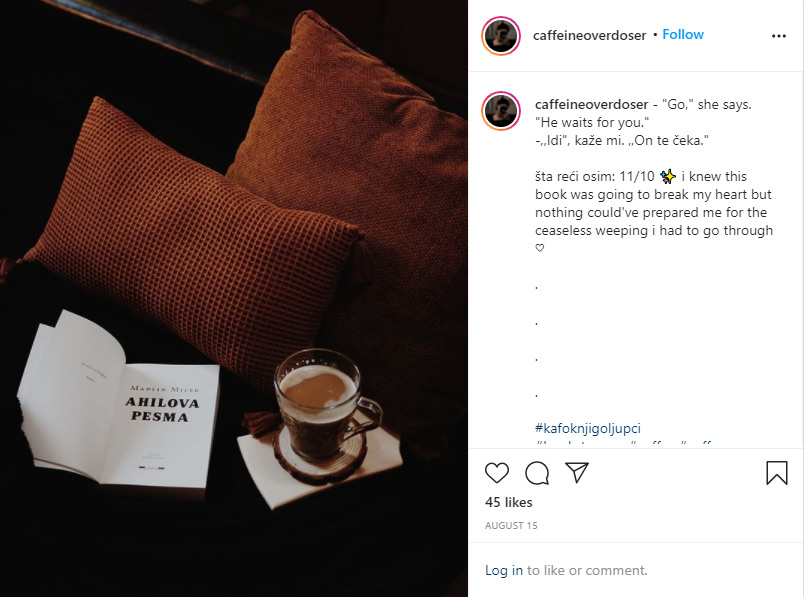Click Log in to comment

tap(504, 570)
